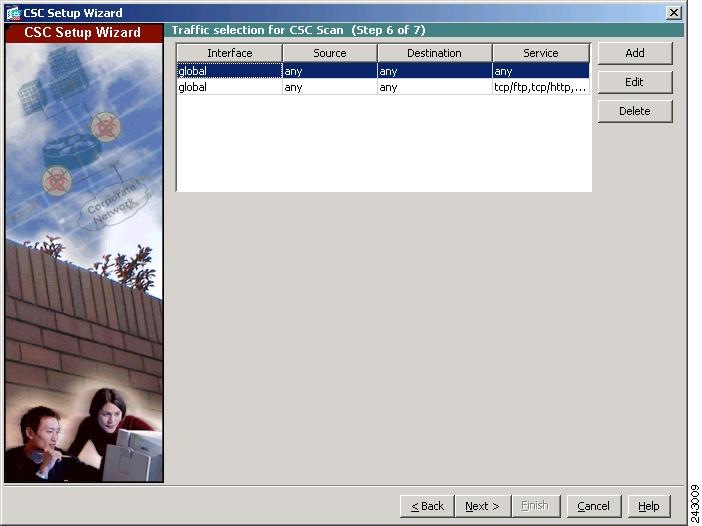Edit the selected traffic rule
This screenshot has width=702, height=526.
[635, 82]
